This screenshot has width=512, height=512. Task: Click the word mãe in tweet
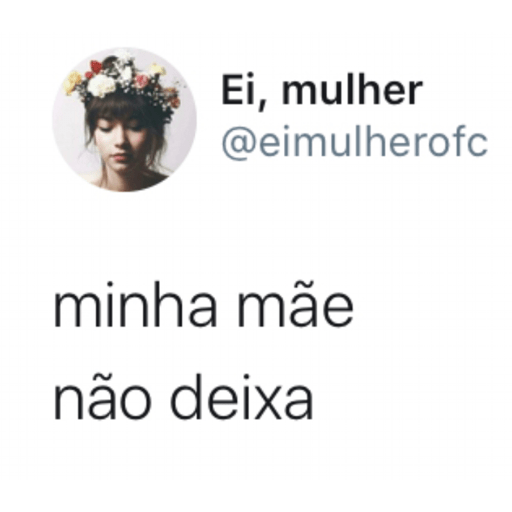[x=295, y=305]
